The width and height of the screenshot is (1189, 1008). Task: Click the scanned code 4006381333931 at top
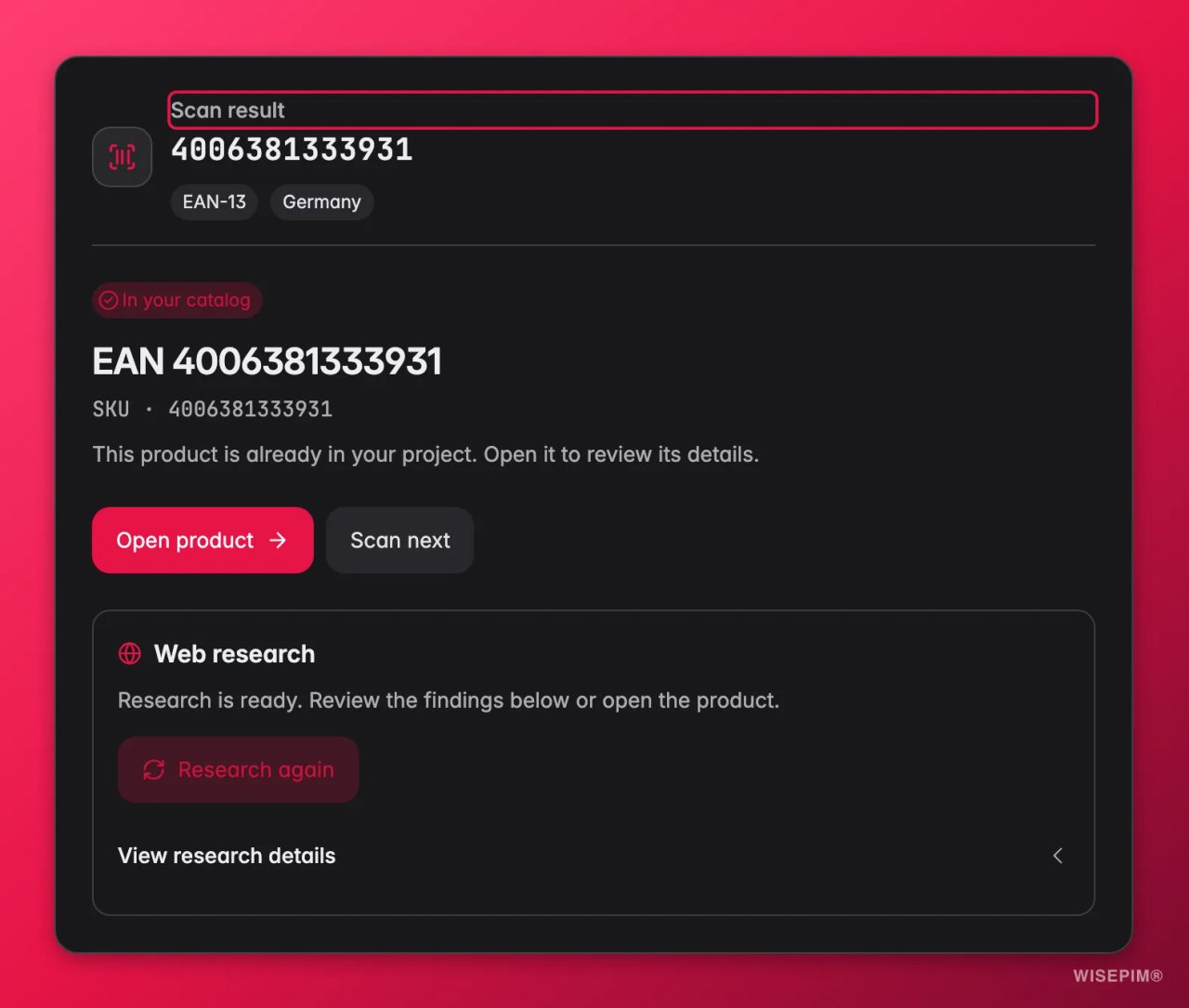pos(292,150)
